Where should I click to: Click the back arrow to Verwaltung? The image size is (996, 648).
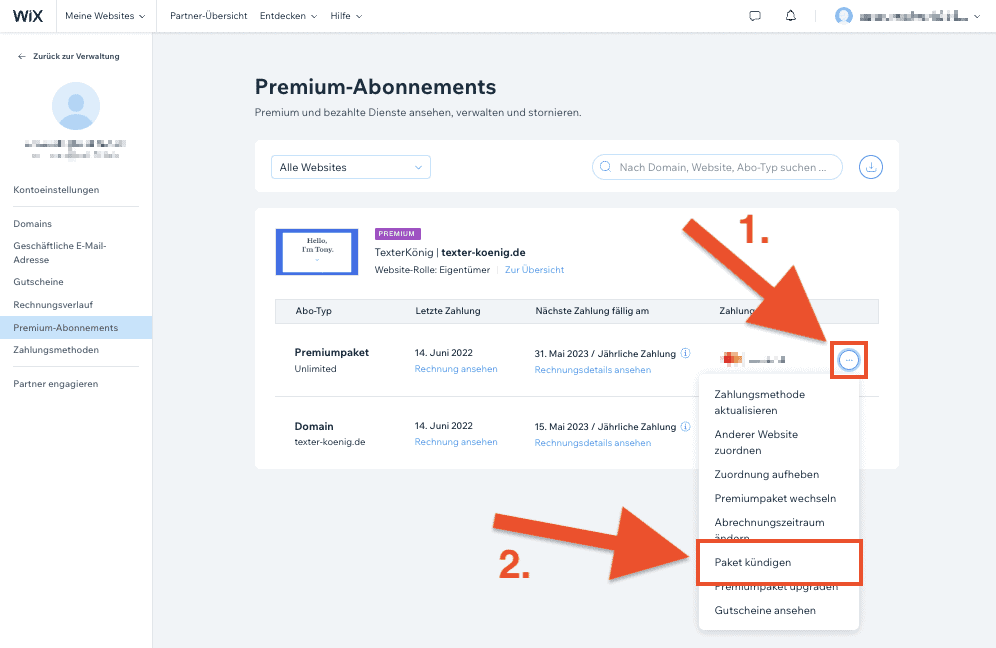pos(22,56)
